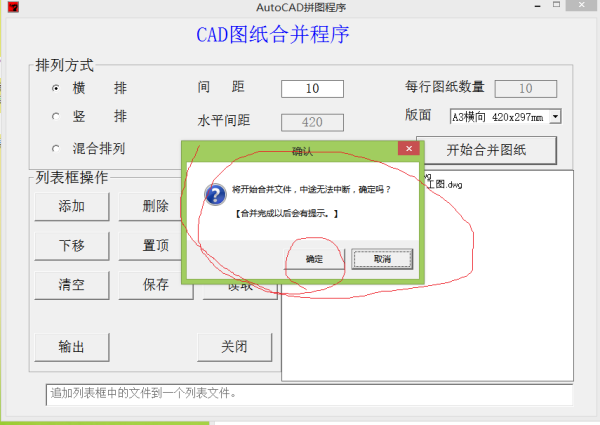Click the 关闭 close button

[x=235, y=347]
